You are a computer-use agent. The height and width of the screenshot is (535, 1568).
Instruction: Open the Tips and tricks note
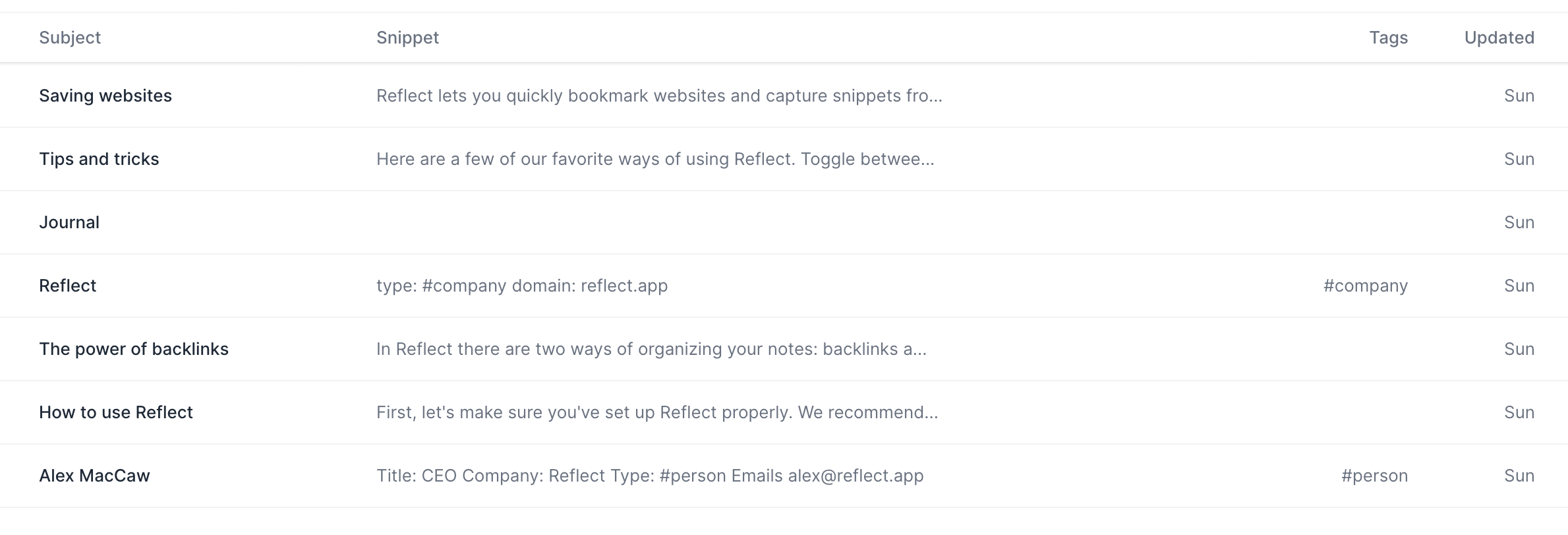click(99, 159)
